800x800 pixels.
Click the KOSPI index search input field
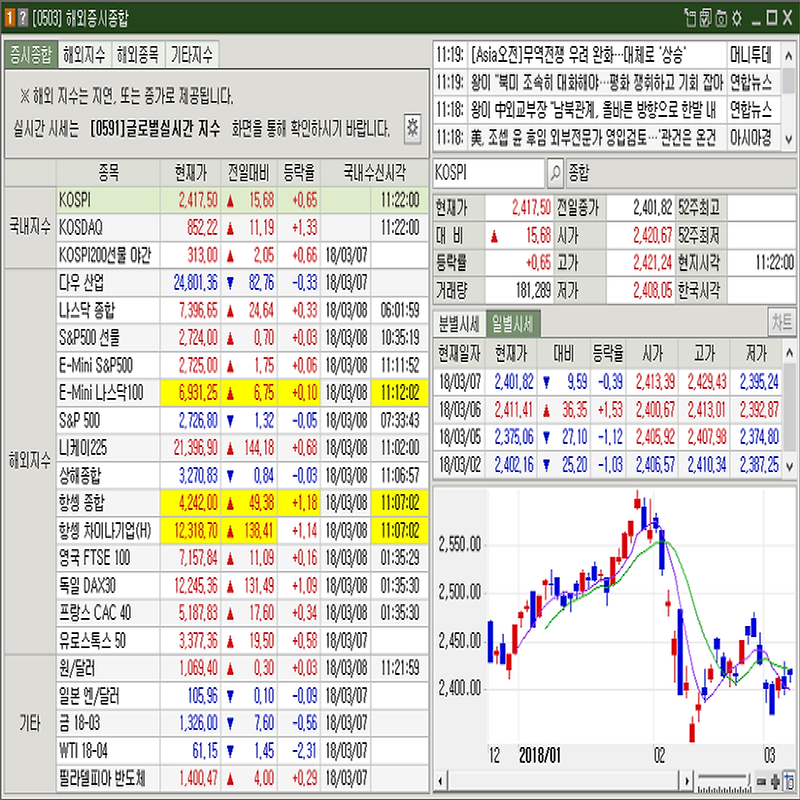489,173
